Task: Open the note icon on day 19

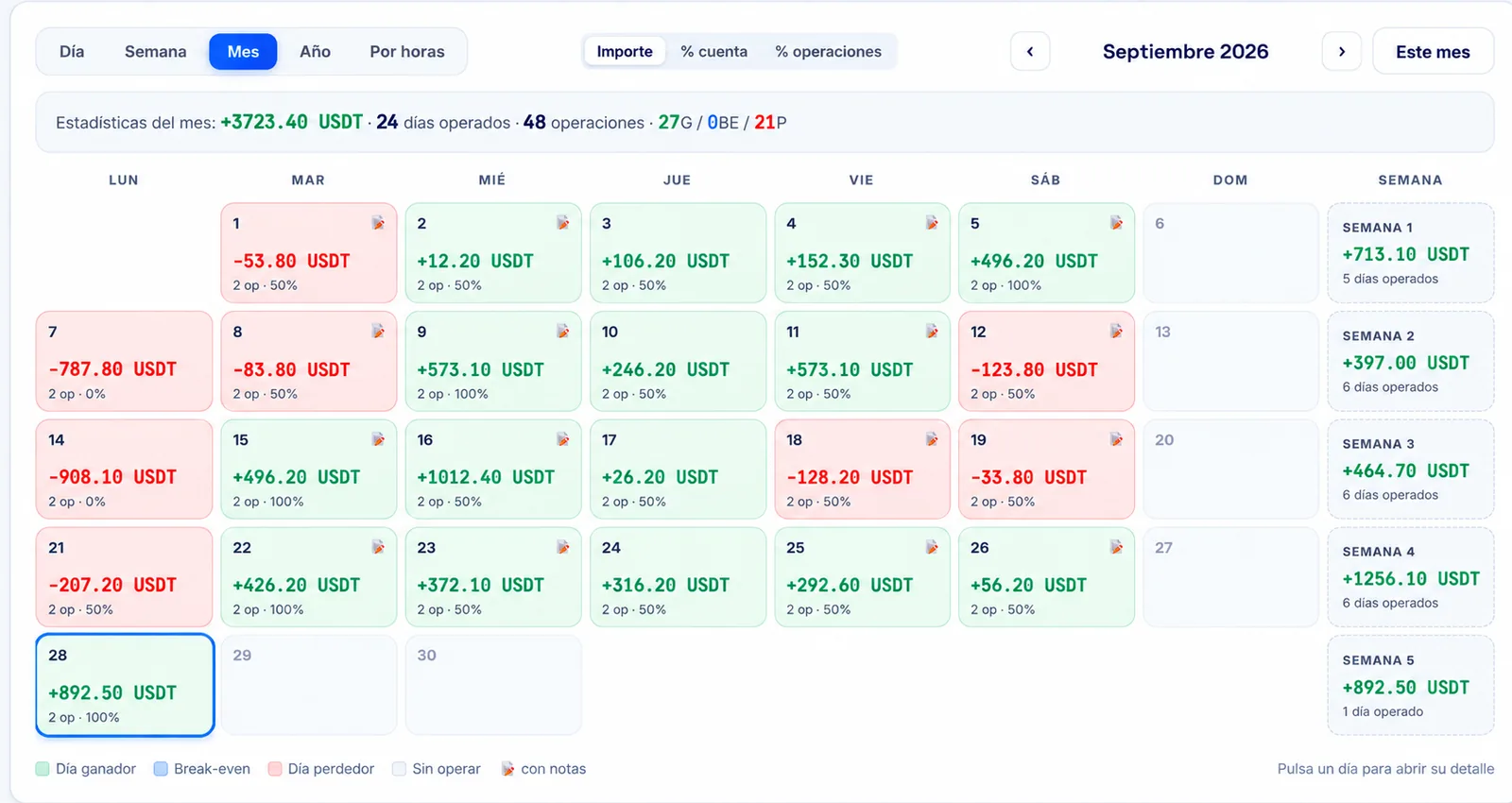Action: point(1116,439)
